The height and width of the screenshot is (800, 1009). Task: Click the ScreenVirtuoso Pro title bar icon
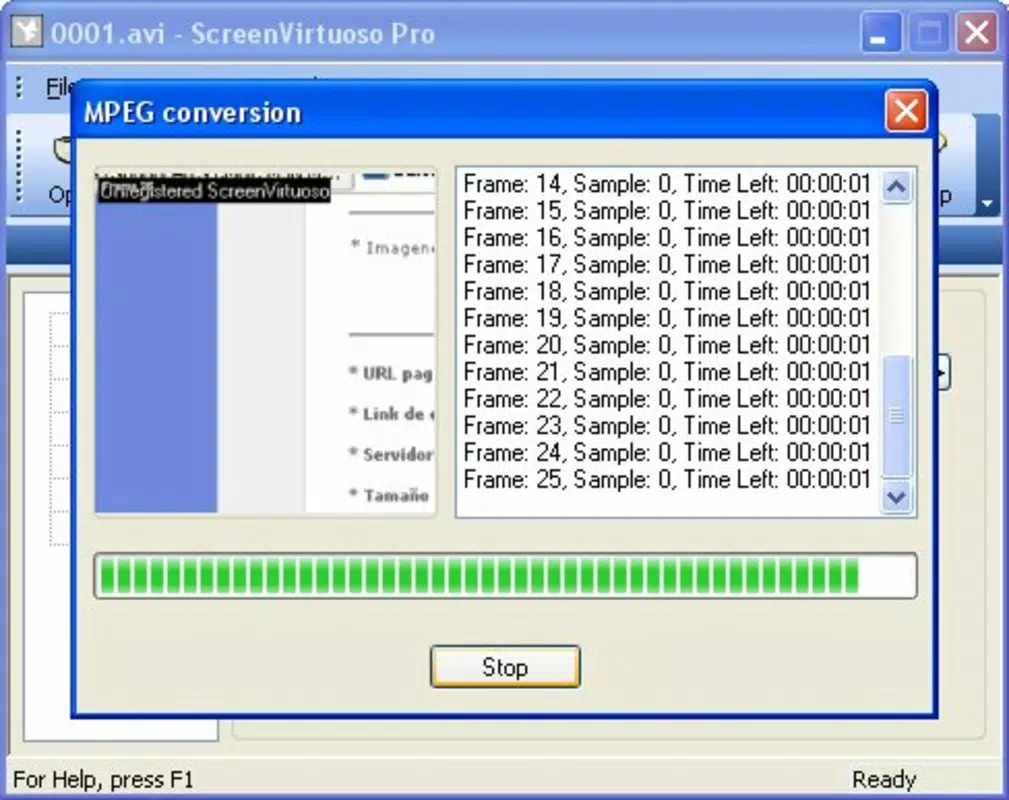27,31
